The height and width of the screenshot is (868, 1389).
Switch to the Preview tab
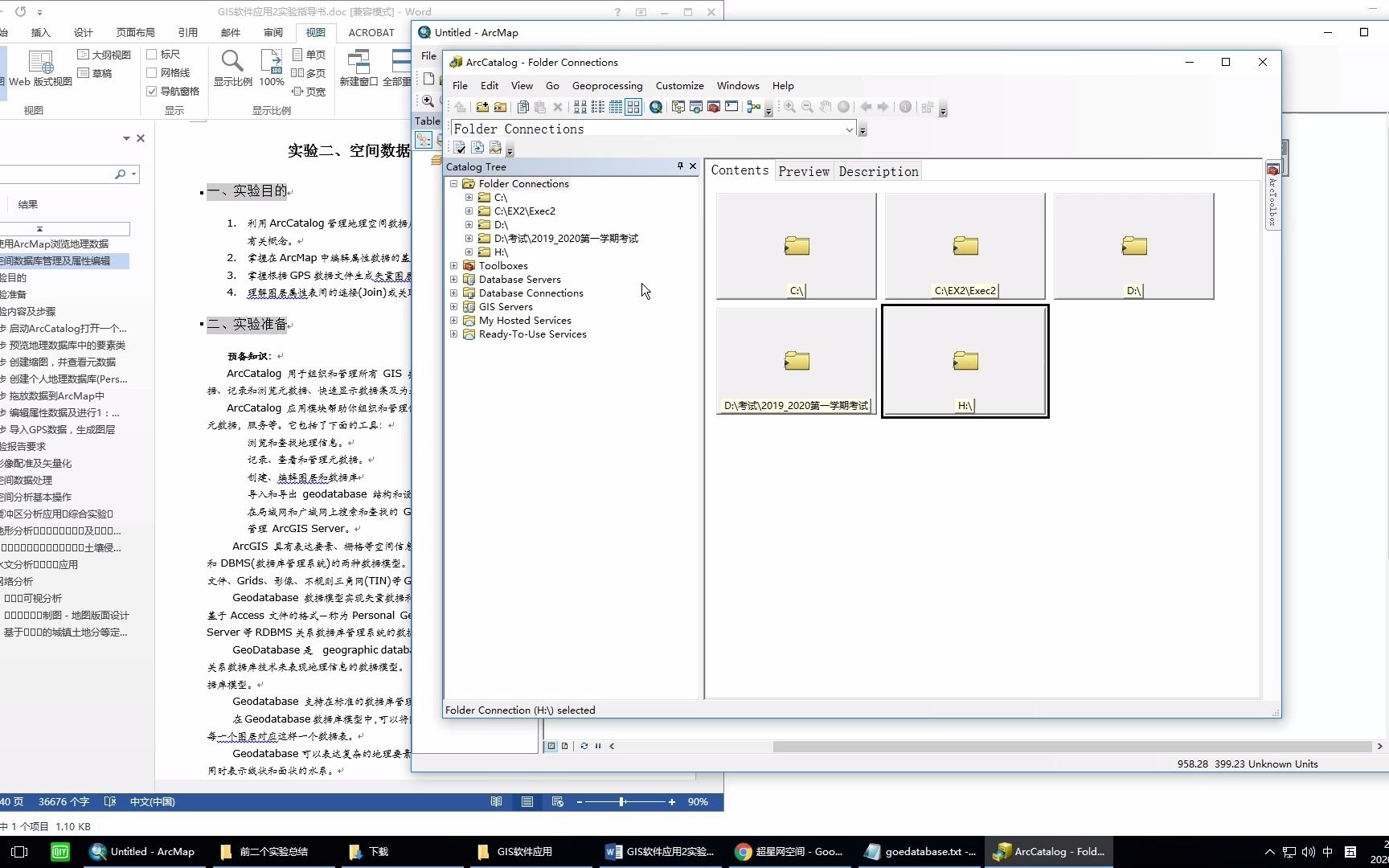click(x=804, y=171)
